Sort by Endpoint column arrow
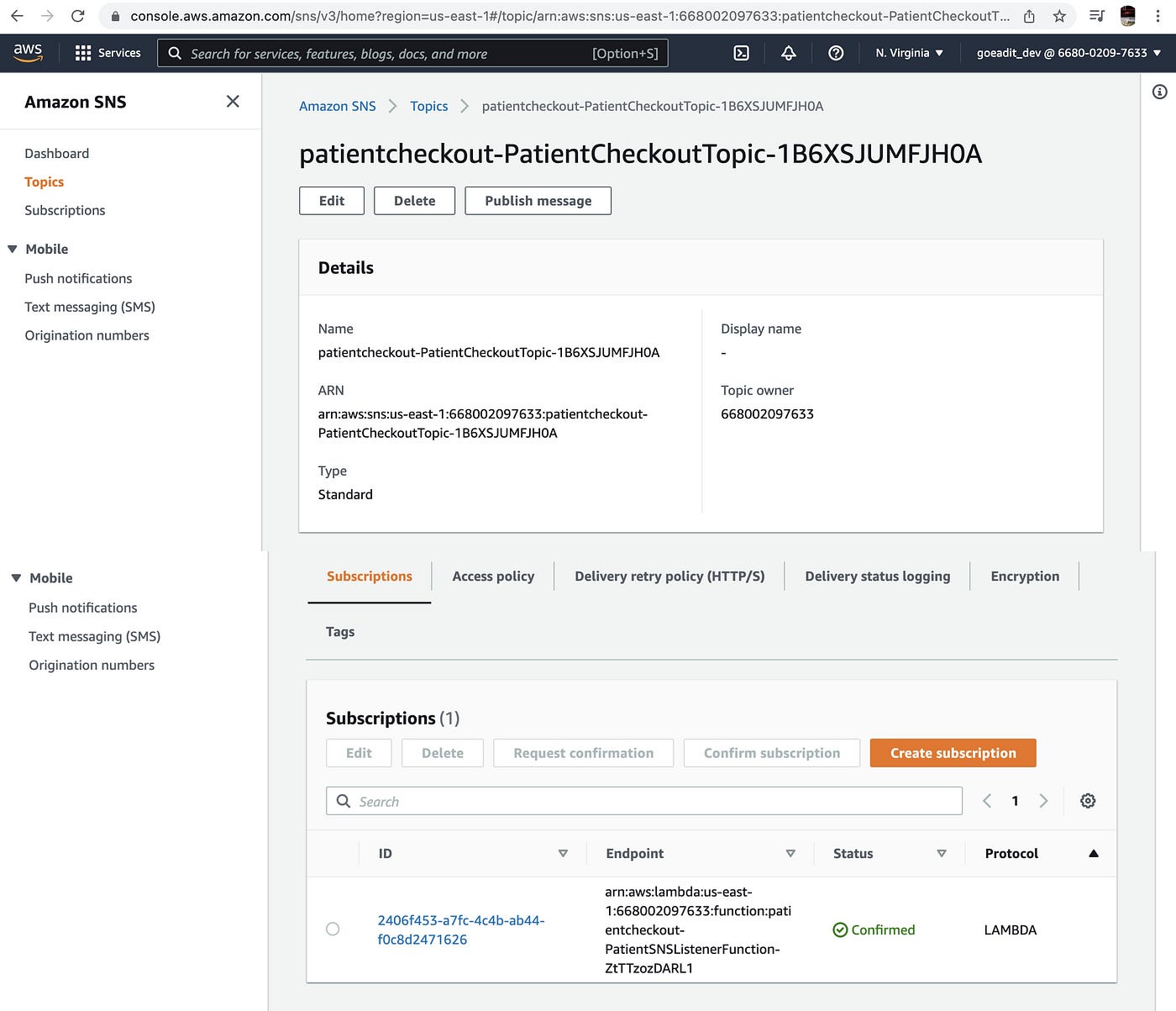Screen dimensions: 1176x1011 790,853
